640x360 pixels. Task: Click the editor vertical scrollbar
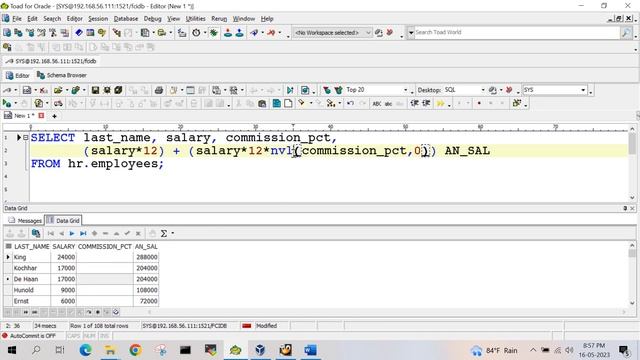632,163
